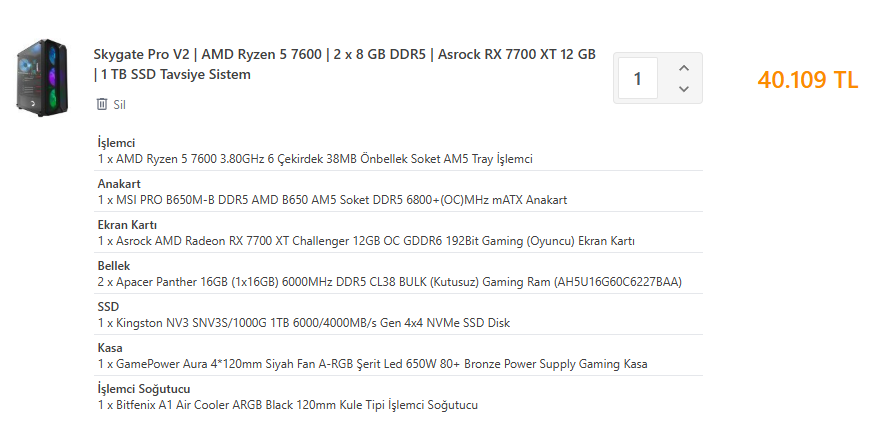Select the Anakart section heading
The height and width of the screenshot is (430, 875).
119,184
